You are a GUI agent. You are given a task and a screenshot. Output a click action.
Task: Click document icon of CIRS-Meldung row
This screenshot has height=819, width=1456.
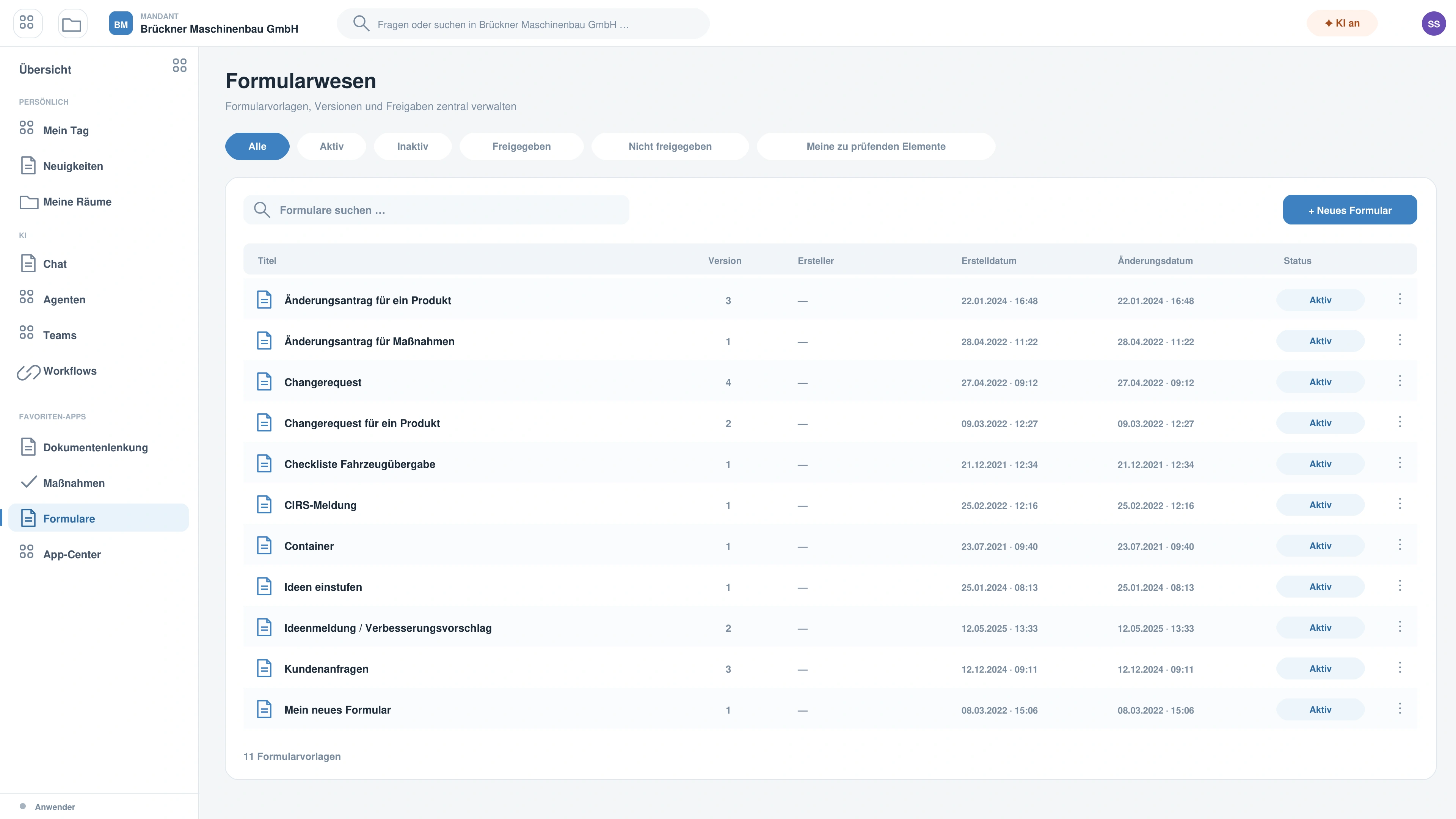[x=264, y=504]
